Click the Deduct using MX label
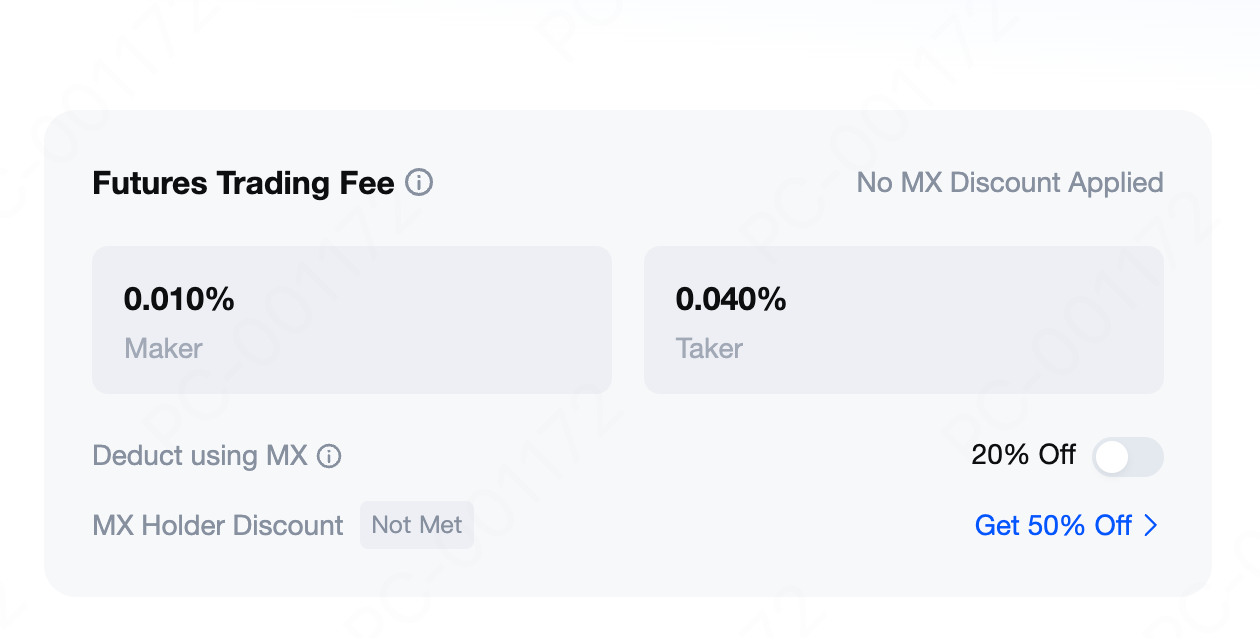This screenshot has height=638, width=1260. [x=200, y=456]
